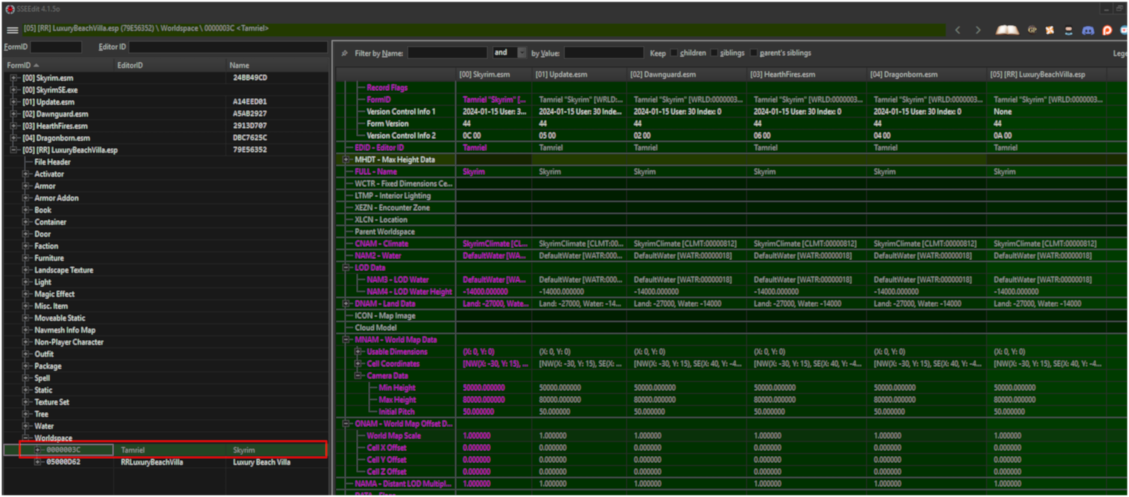Image resolution: width=1129 pixels, height=497 pixels.
Task: Collapse MNAM - World Map Data section
Action: (x=346, y=339)
